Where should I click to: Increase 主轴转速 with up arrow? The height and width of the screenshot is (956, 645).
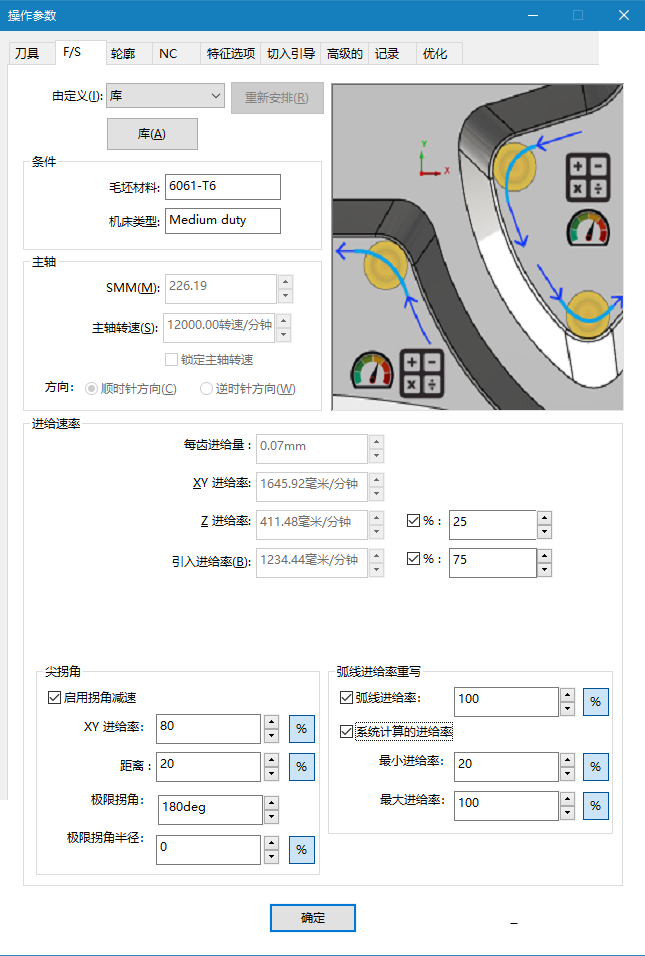[283, 321]
